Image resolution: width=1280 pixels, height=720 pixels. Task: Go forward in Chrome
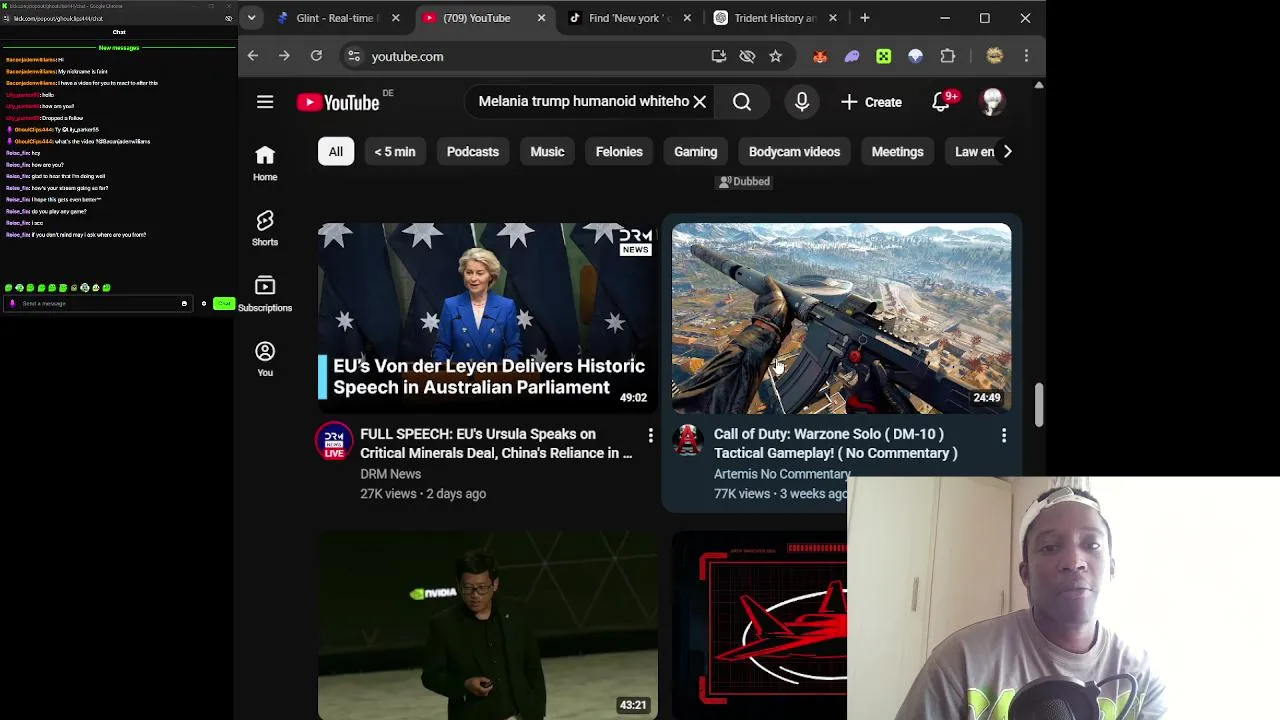[x=285, y=56]
